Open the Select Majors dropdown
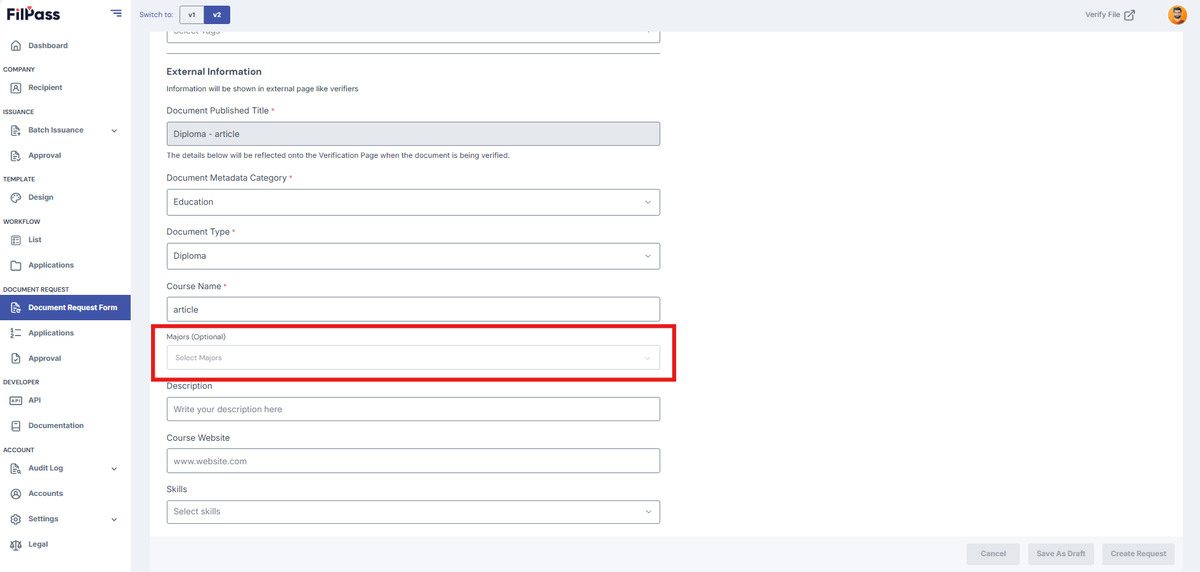 coord(413,357)
